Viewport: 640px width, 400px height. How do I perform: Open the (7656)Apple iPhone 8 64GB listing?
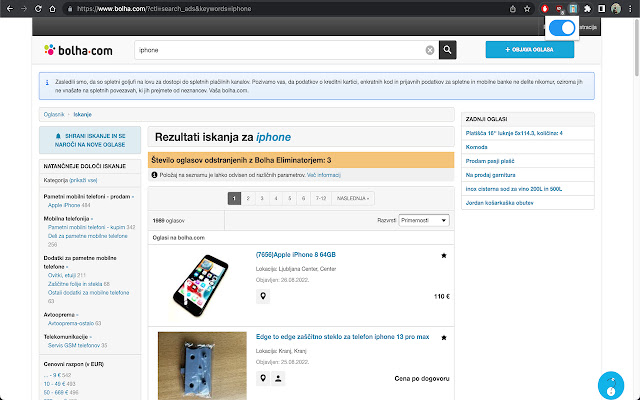coord(296,255)
